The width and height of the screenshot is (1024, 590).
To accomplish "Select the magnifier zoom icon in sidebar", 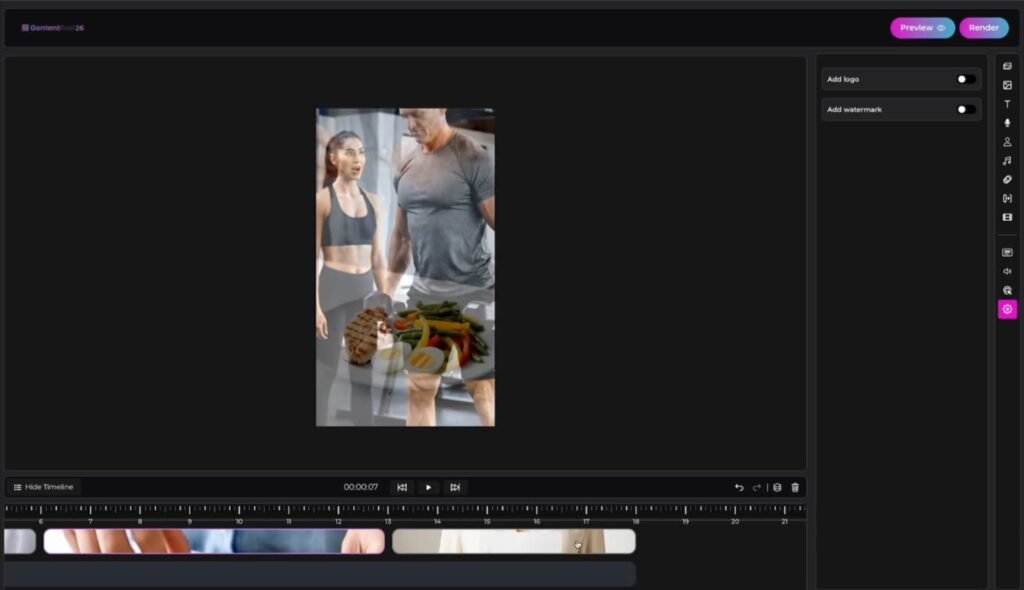I will [1007, 290].
